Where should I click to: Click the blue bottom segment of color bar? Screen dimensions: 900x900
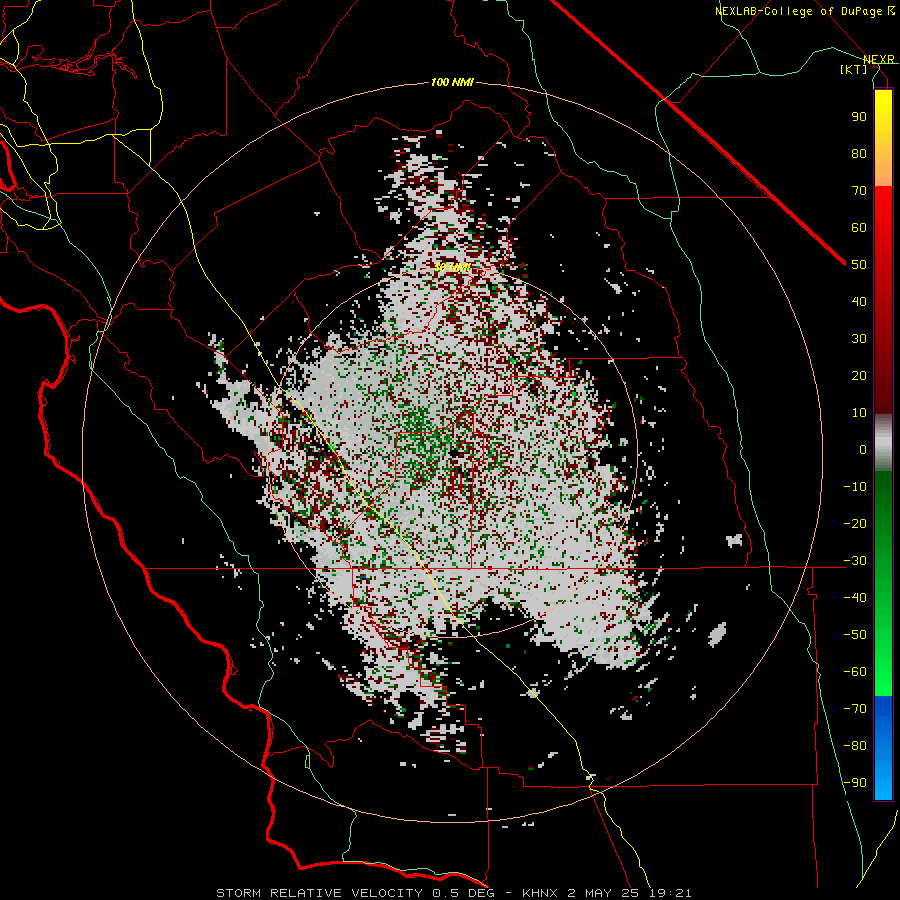[x=883, y=748]
